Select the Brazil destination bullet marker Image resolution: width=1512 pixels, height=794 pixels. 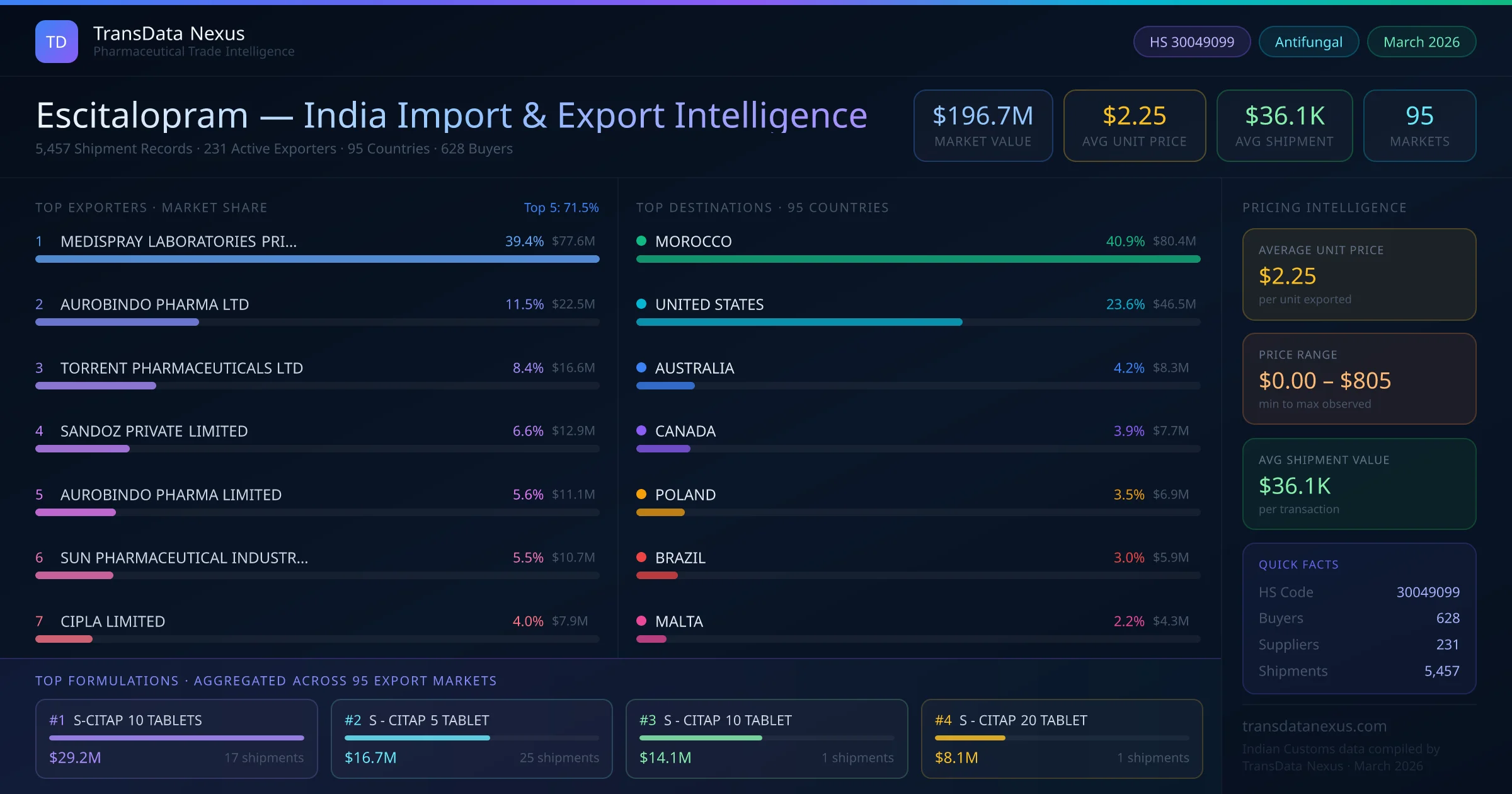pos(642,558)
